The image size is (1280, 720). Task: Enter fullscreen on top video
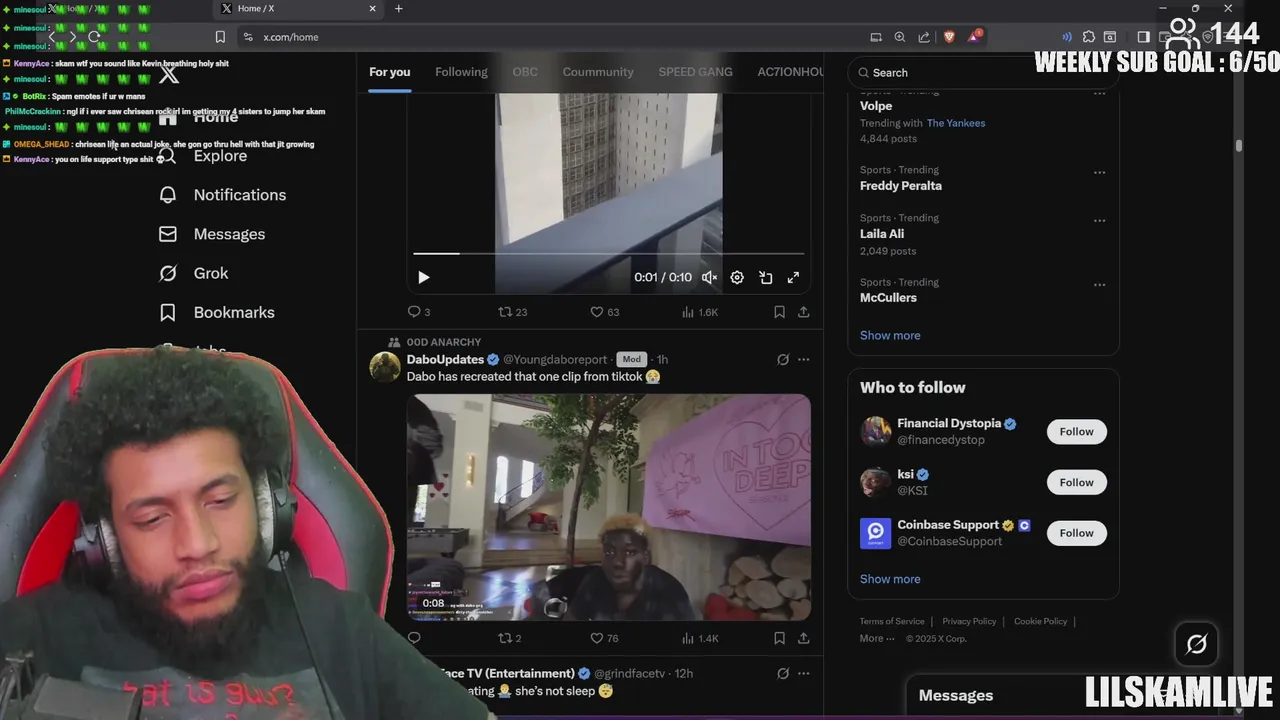[x=793, y=278]
